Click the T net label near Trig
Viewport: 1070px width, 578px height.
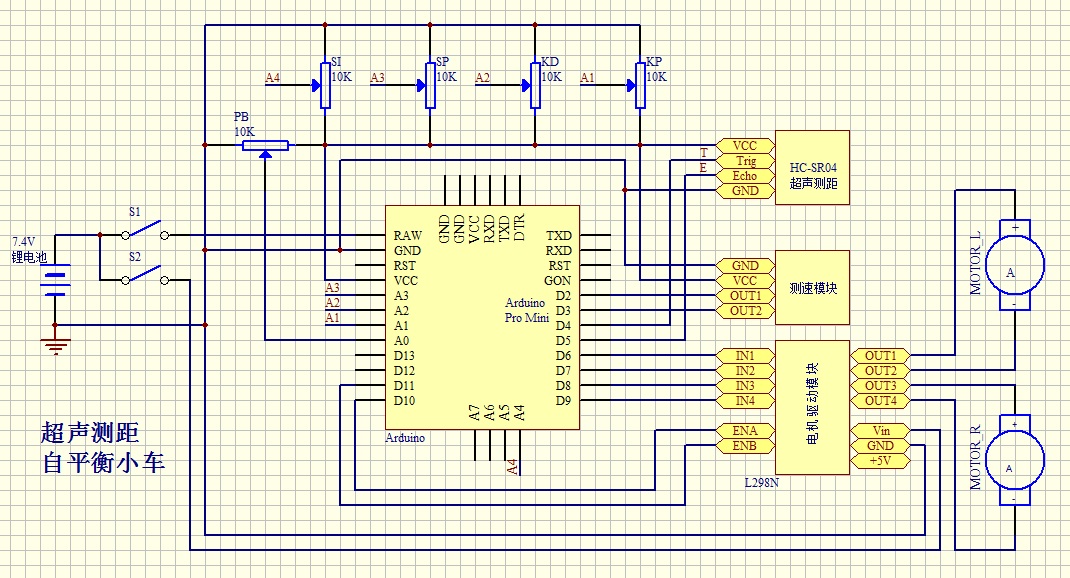[704, 152]
